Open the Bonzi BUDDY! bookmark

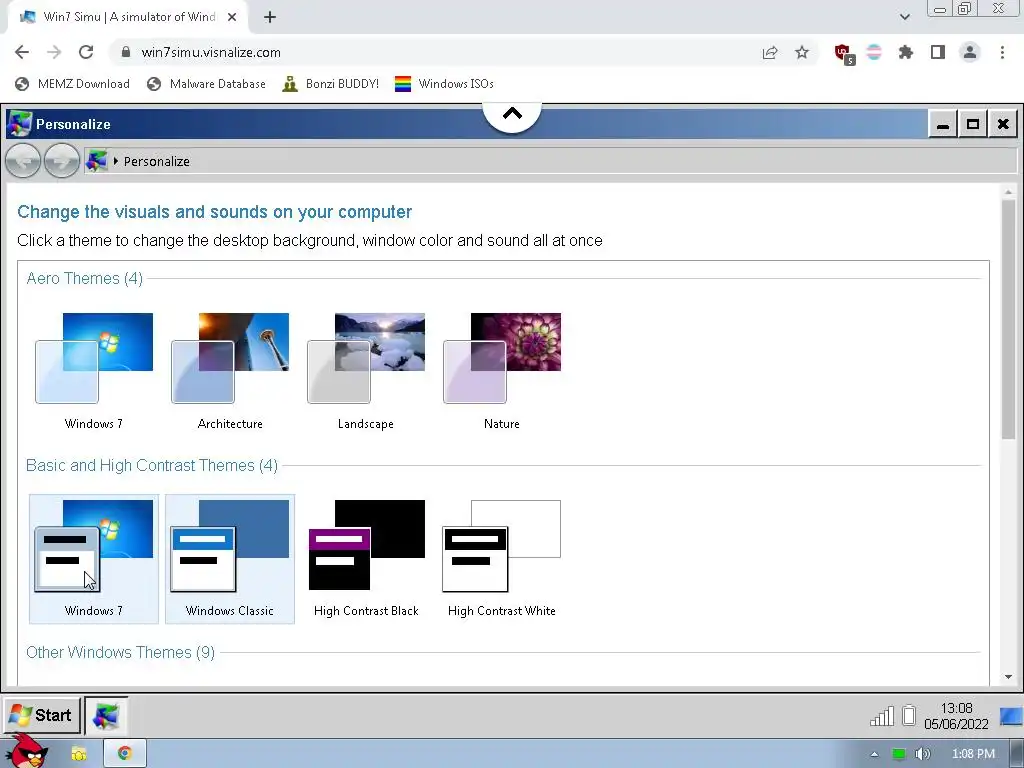tap(330, 84)
